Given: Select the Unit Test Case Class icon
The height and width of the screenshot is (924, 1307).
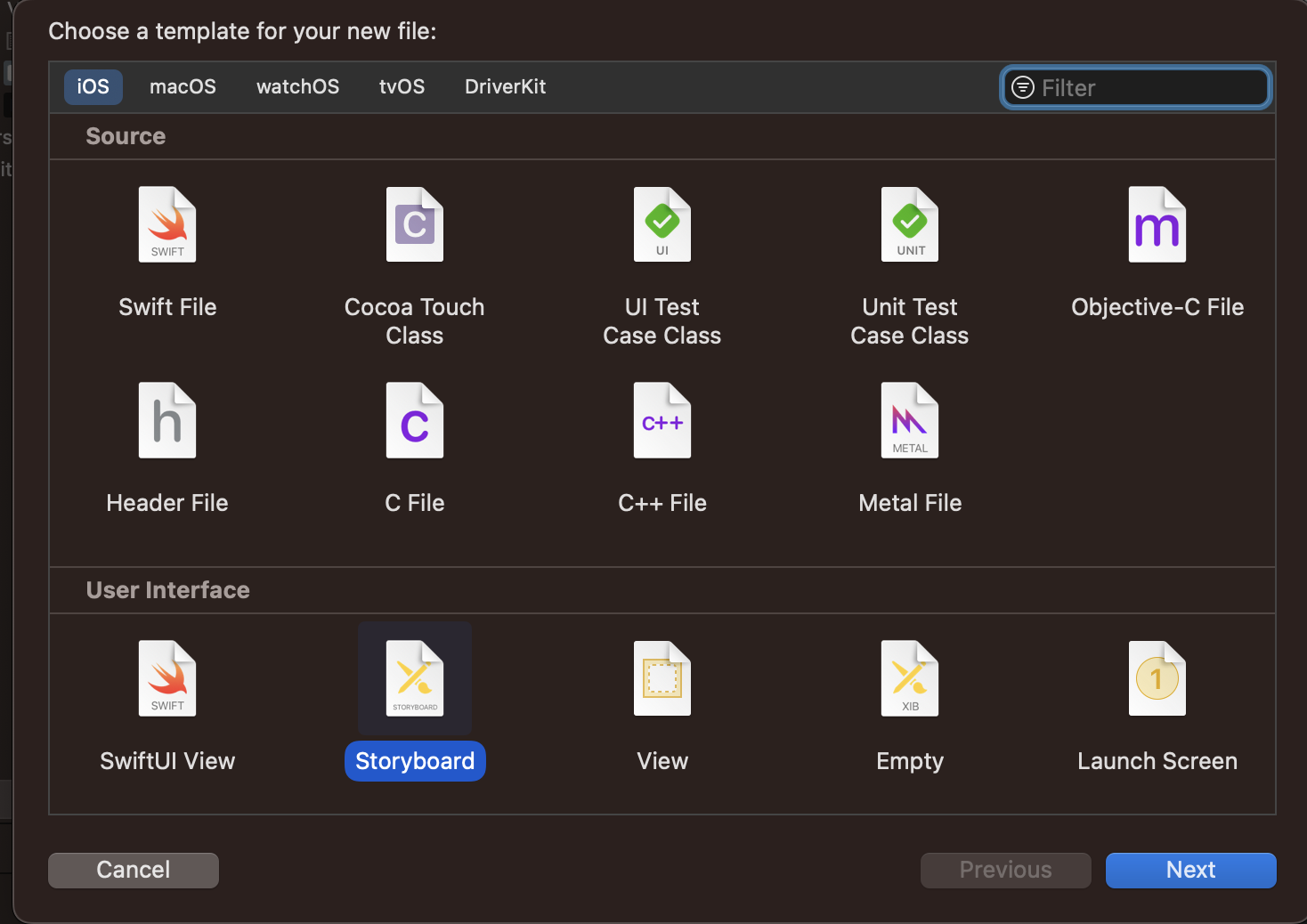Looking at the screenshot, I should click(910, 224).
